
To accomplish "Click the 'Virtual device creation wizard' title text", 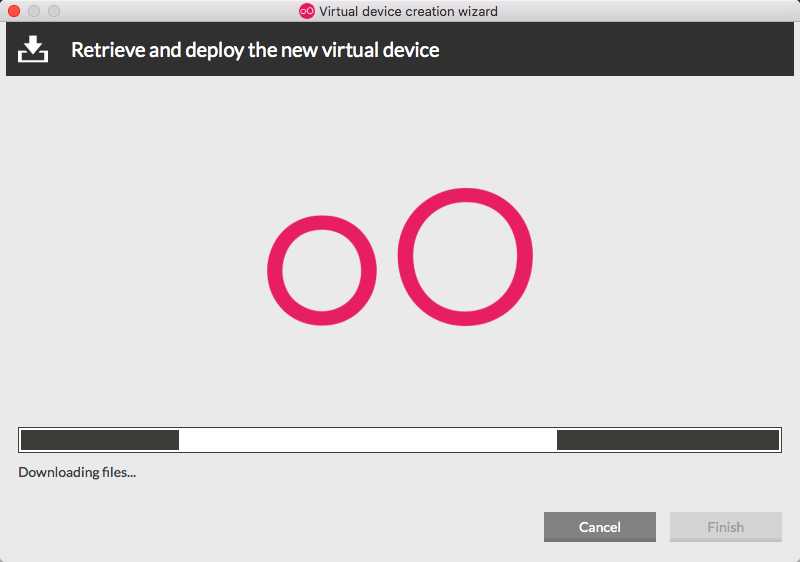I will pos(408,11).
